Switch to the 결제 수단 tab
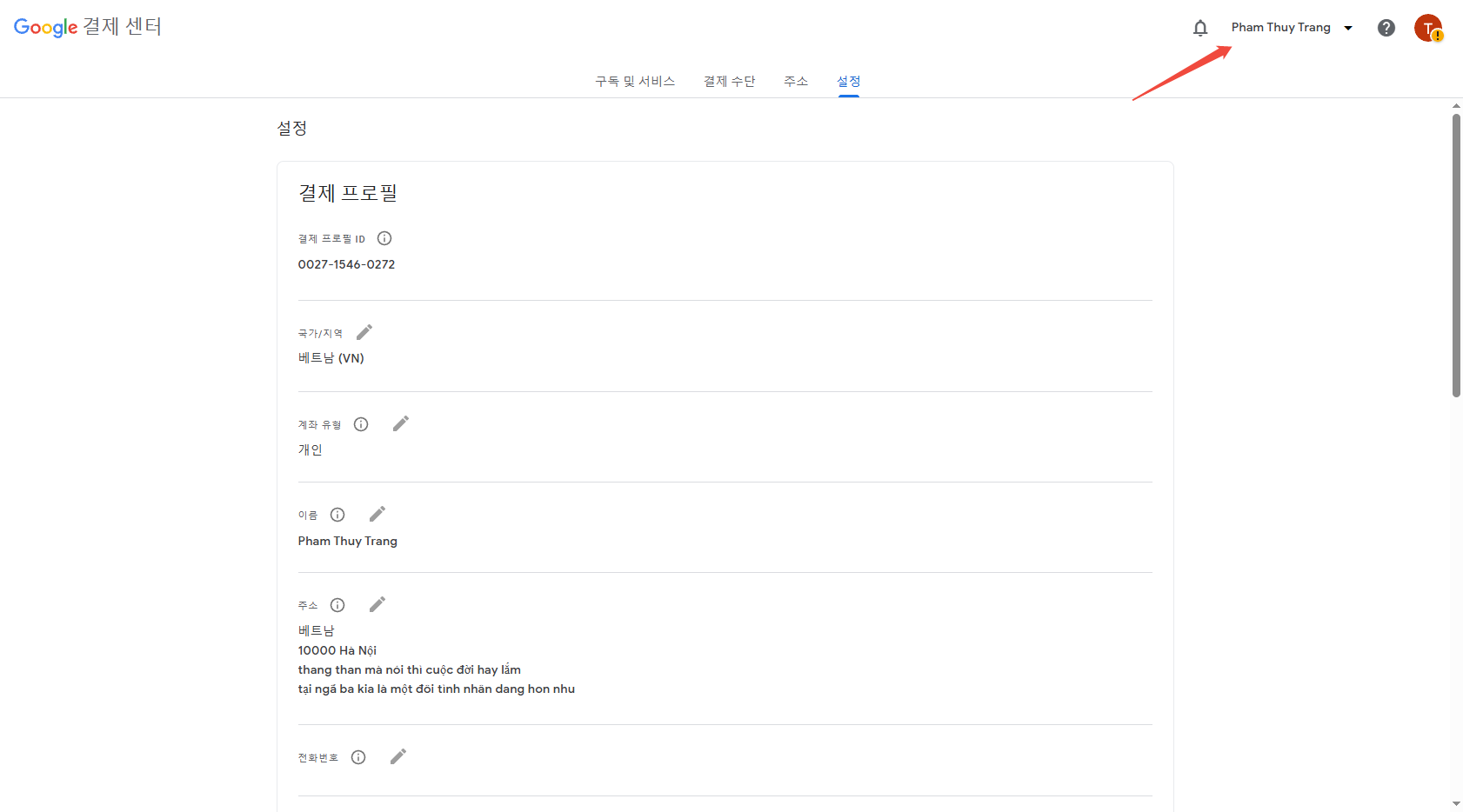This screenshot has width=1463, height=812. pos(729,81)
